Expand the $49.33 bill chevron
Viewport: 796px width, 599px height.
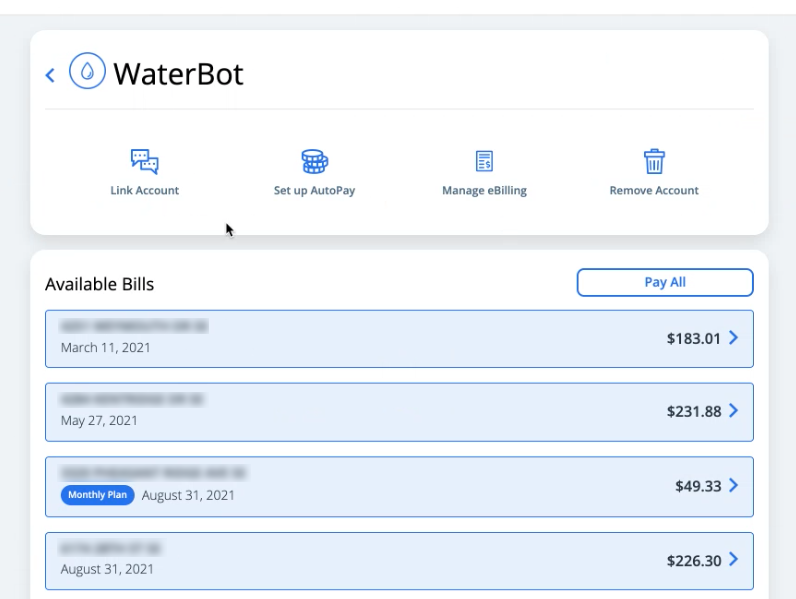[734, 485]
